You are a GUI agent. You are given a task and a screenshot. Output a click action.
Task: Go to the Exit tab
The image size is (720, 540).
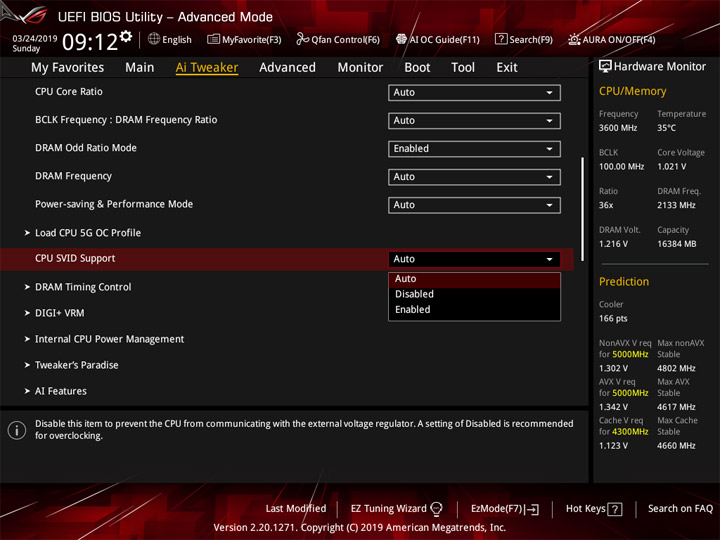[507, 68]
